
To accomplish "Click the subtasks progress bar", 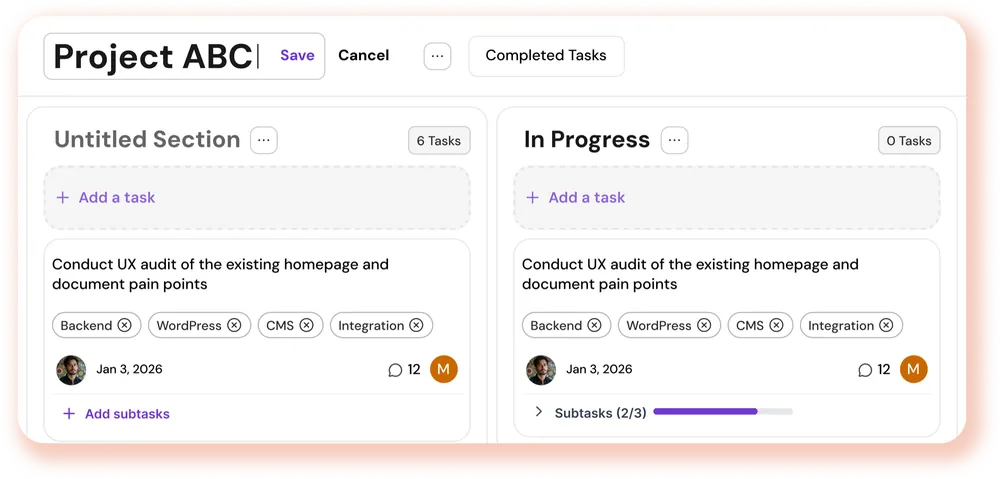I will coord(723,412).
